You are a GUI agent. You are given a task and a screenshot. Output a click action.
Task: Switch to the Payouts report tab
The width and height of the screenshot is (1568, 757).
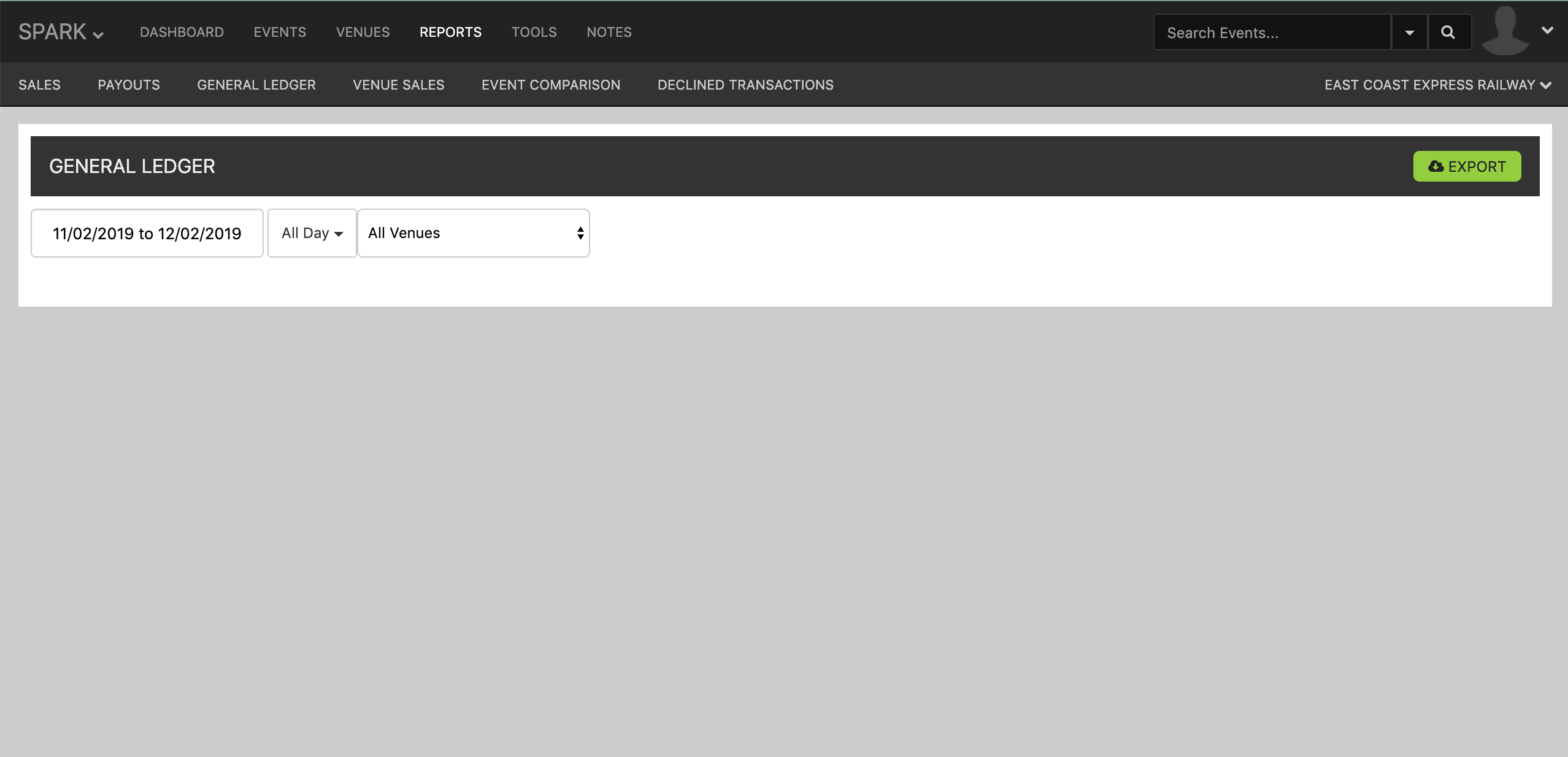129,85
